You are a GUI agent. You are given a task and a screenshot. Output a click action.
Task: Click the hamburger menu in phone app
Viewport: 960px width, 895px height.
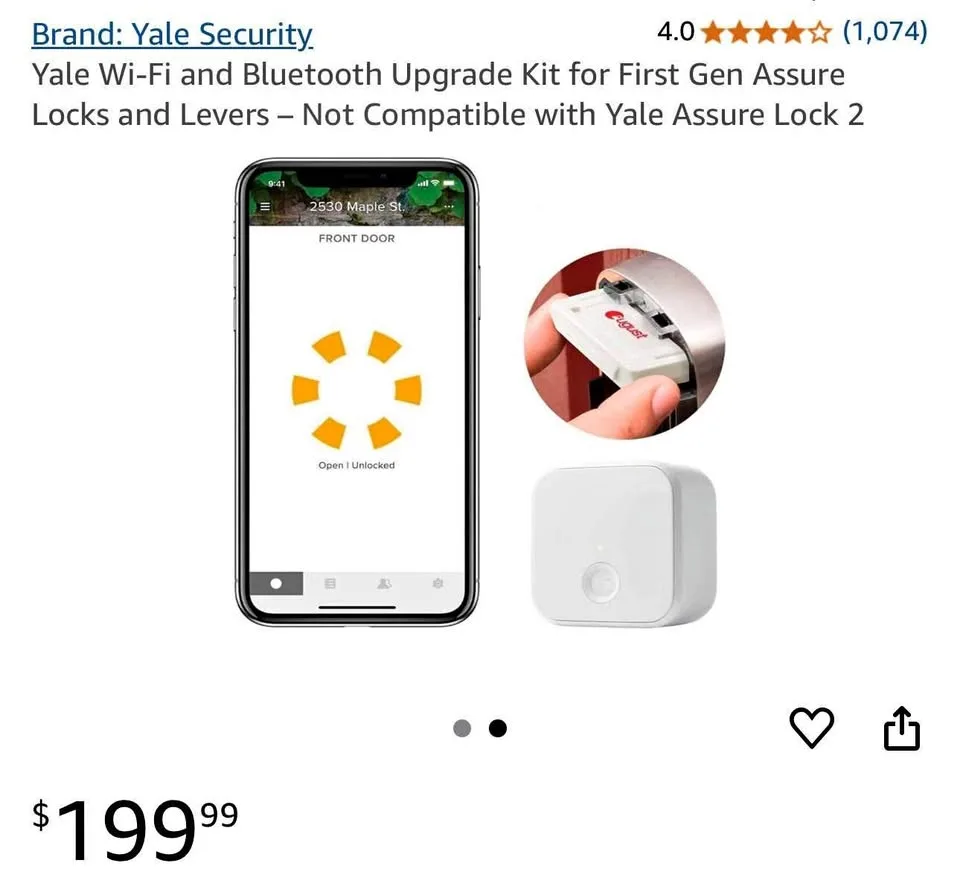pos(265,206)
